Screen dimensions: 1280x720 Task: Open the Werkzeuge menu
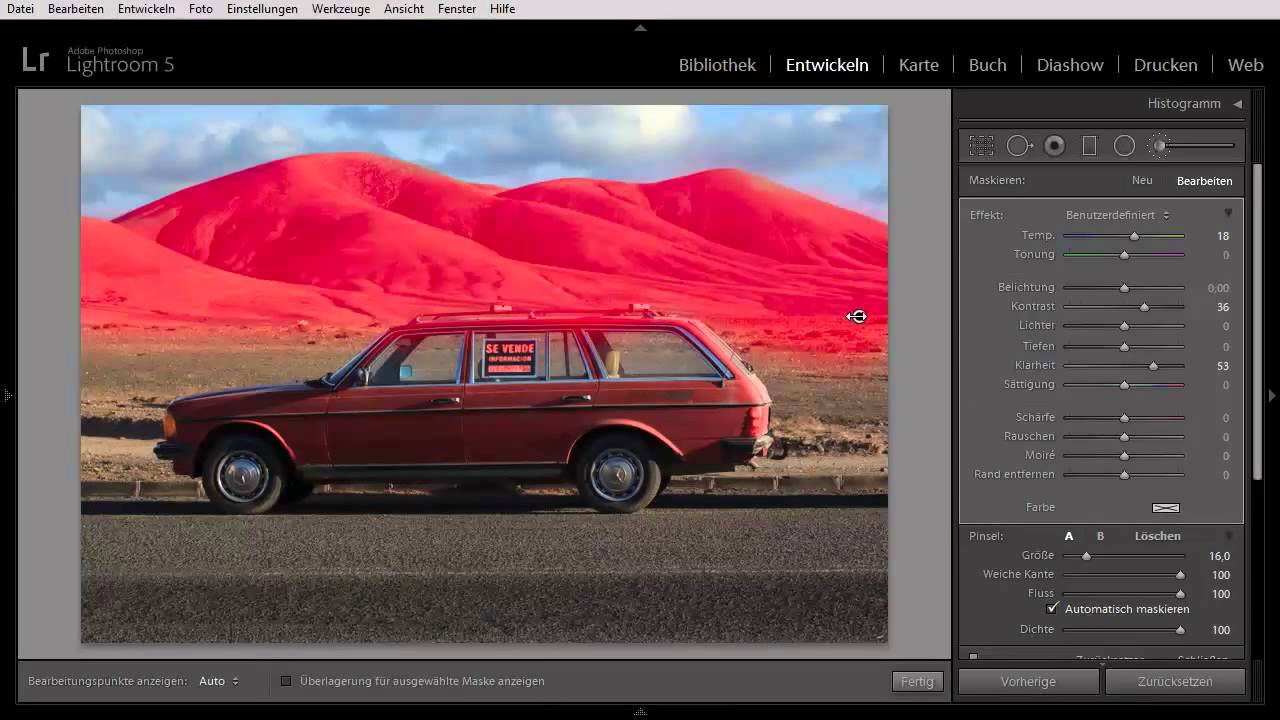(x=340, y=9)
